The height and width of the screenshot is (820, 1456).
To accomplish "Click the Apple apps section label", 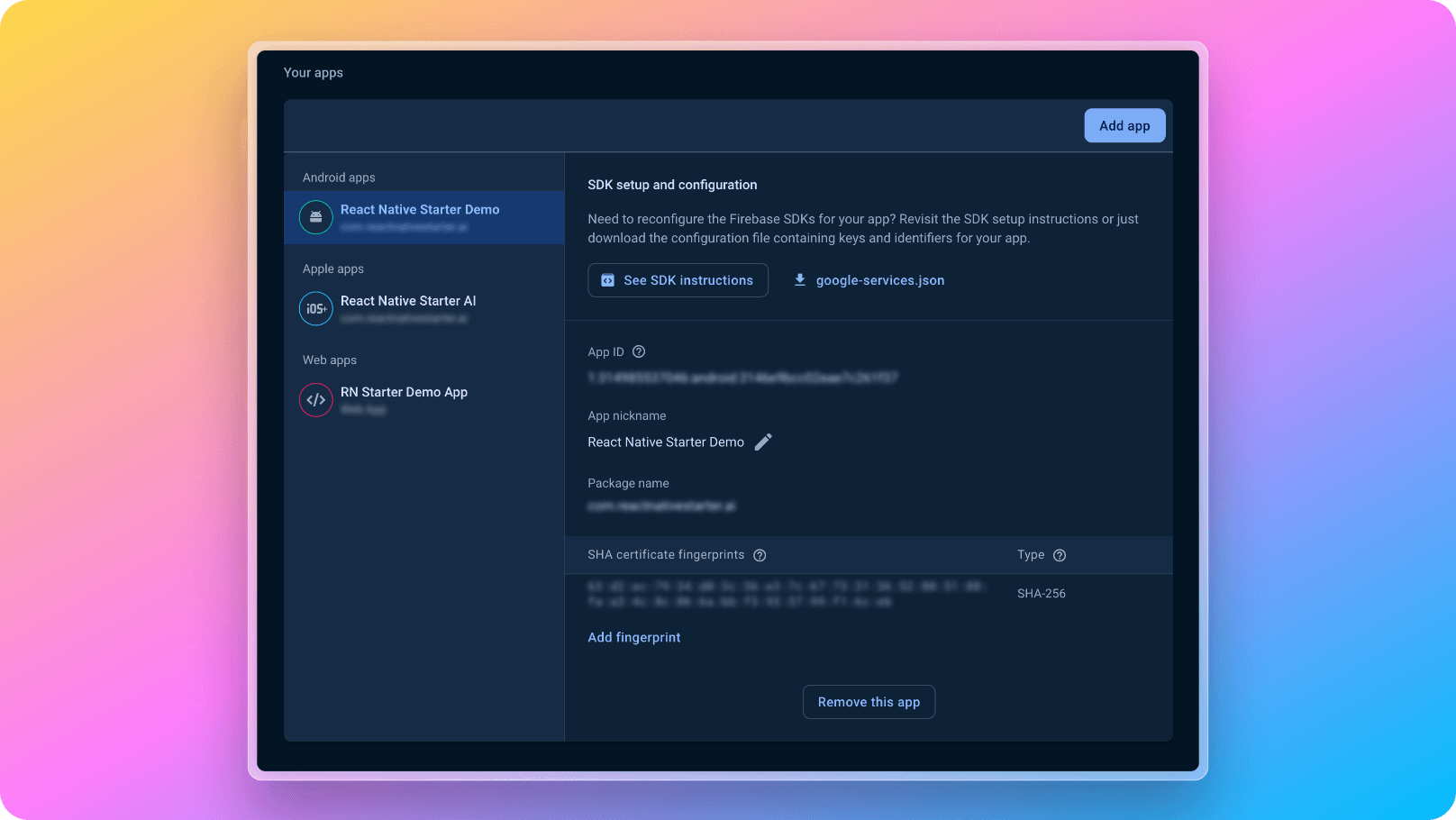I will pyautogui.click(x=333, y=269).
